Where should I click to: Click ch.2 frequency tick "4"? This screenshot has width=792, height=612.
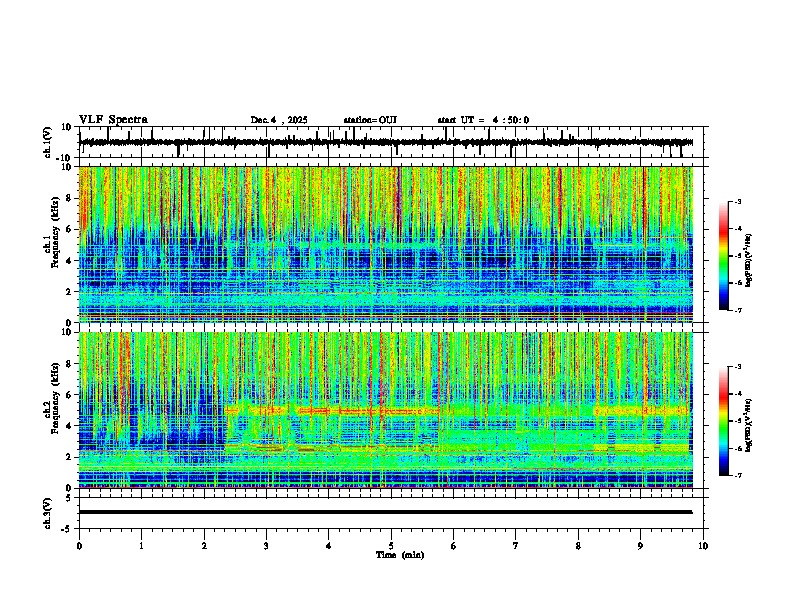[70, 426]
